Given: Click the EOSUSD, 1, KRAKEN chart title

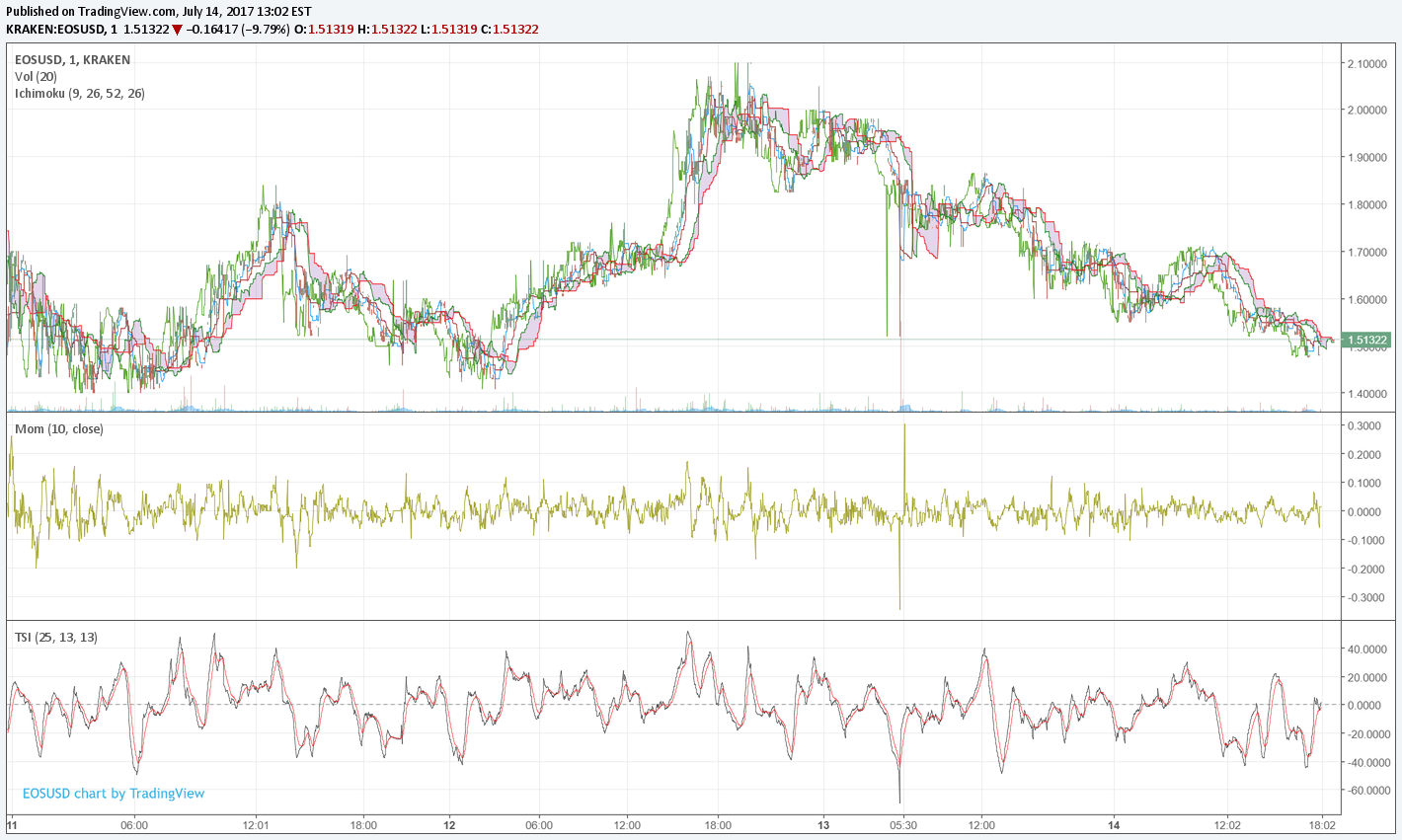Looking at the screenshot, I should tap(72, 60).
